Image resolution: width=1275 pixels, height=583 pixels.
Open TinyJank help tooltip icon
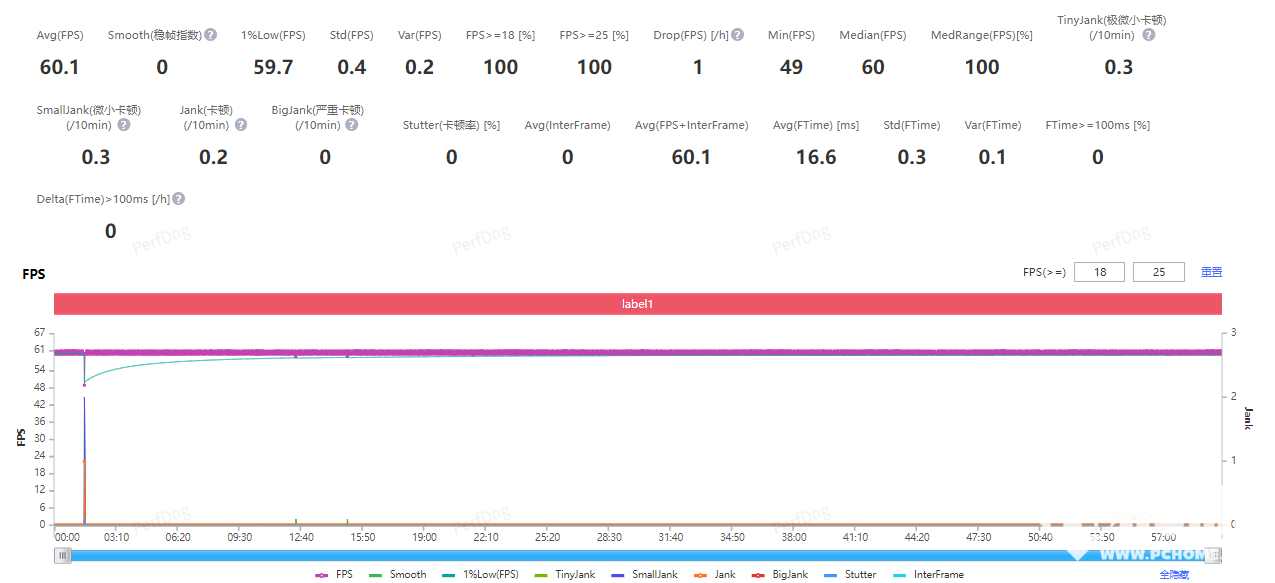point(1148,35)
